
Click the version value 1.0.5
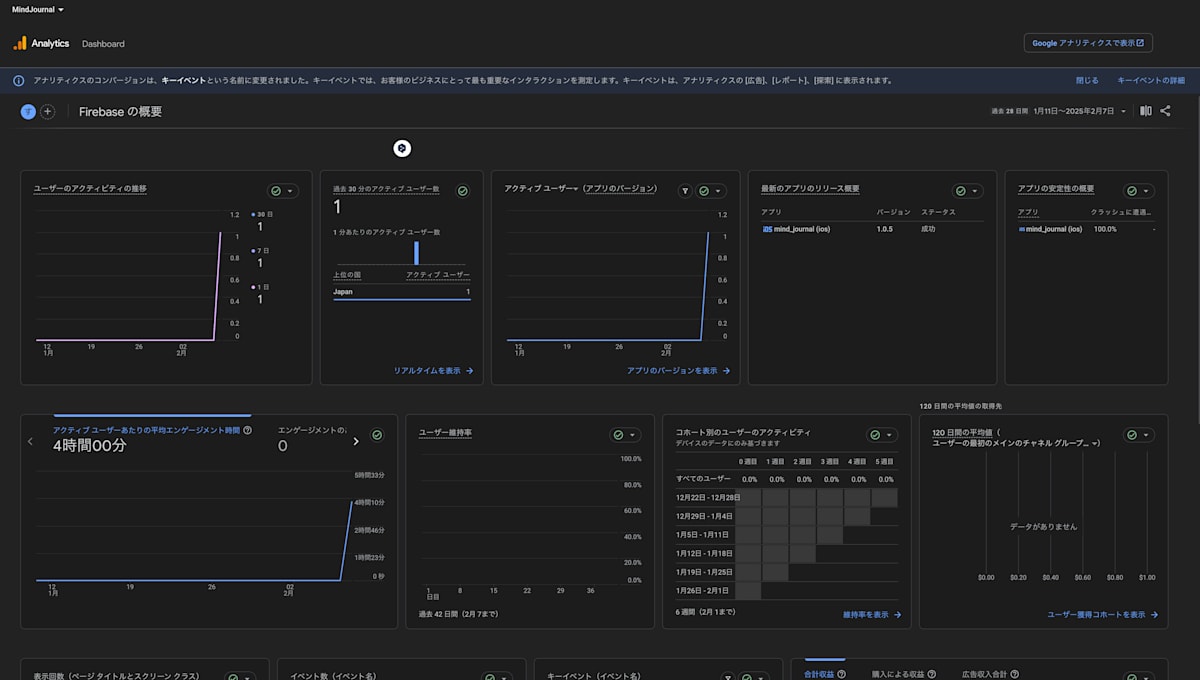[x=885, y=229]
